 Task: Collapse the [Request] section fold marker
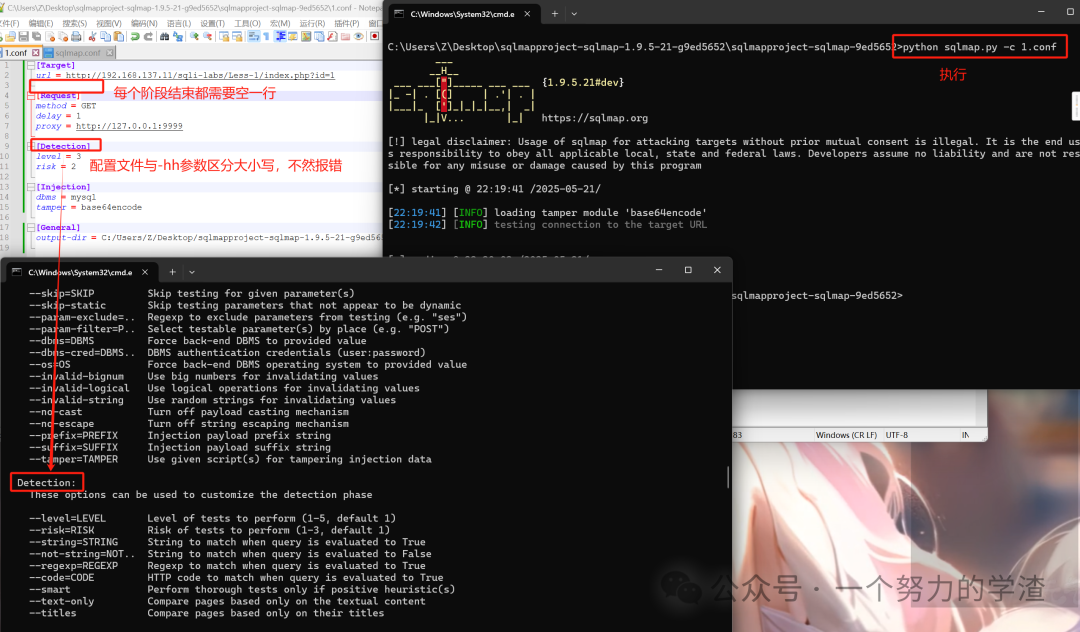[31, 96]
